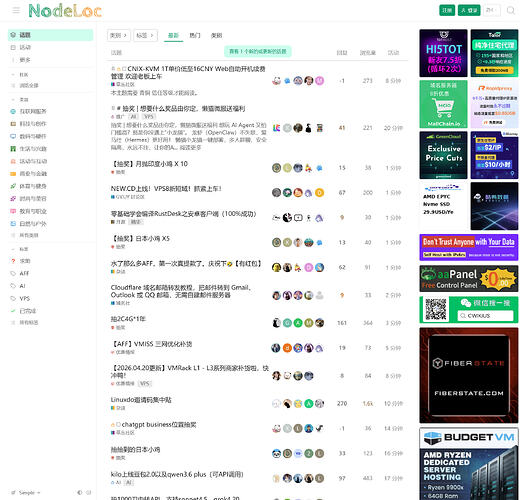Open the hamburger sidebar menu
Screen dimensions: 520x500
click(x=16, y=11)
